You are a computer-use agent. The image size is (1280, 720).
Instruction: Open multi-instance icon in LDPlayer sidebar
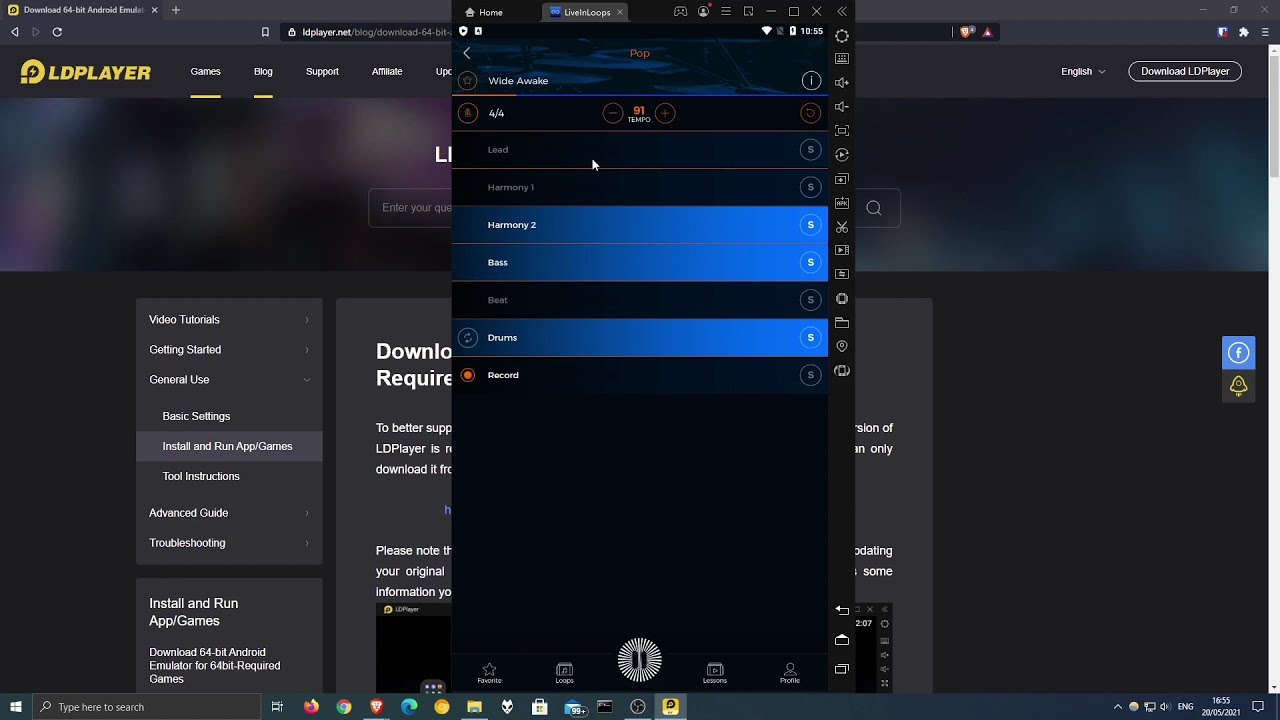[x=842, y=179]
